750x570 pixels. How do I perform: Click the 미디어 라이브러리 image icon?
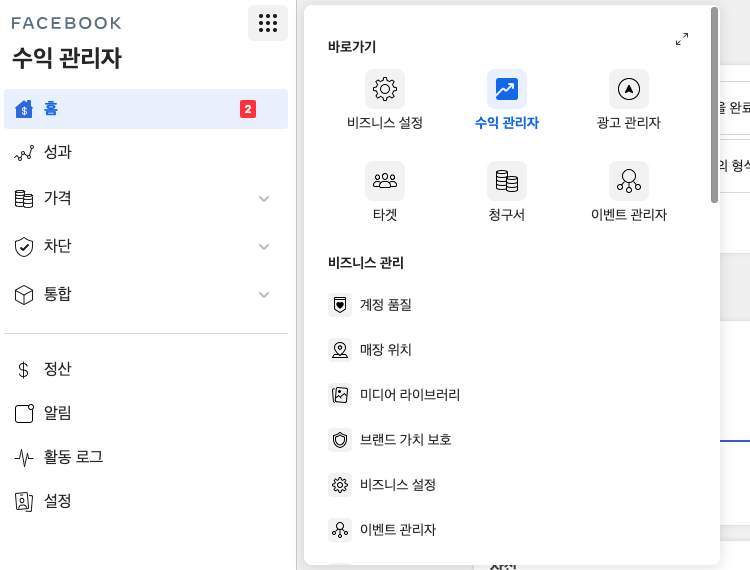pos(340,395)
